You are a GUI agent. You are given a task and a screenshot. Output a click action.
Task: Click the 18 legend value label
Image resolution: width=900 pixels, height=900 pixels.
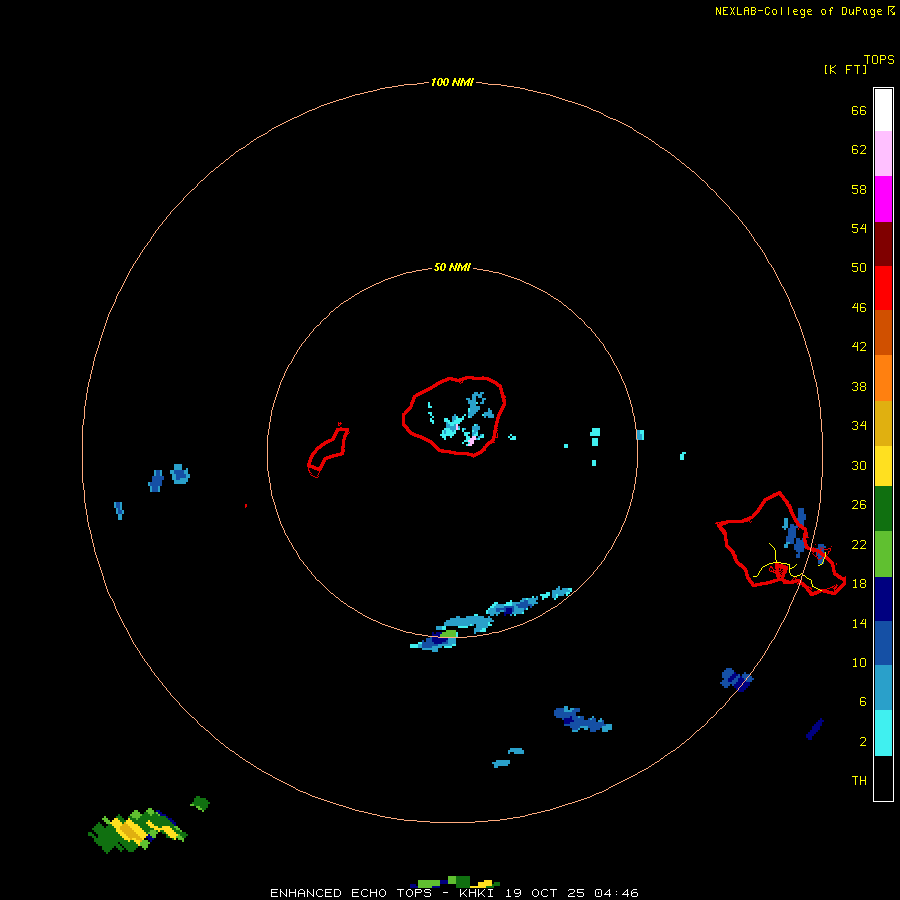coord(859,584)
